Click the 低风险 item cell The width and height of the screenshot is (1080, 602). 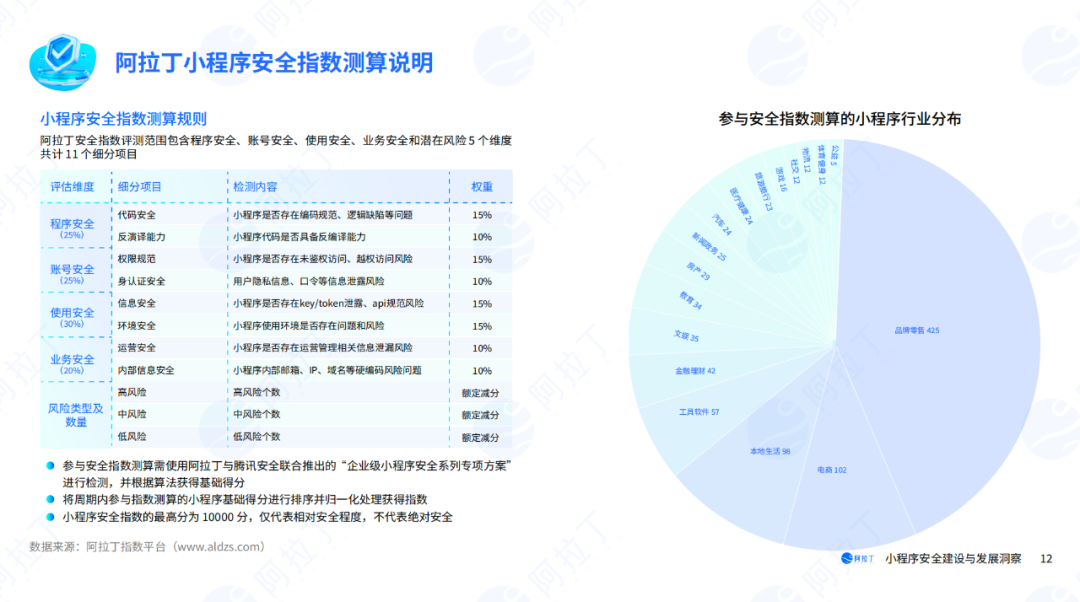click(132, 437)
